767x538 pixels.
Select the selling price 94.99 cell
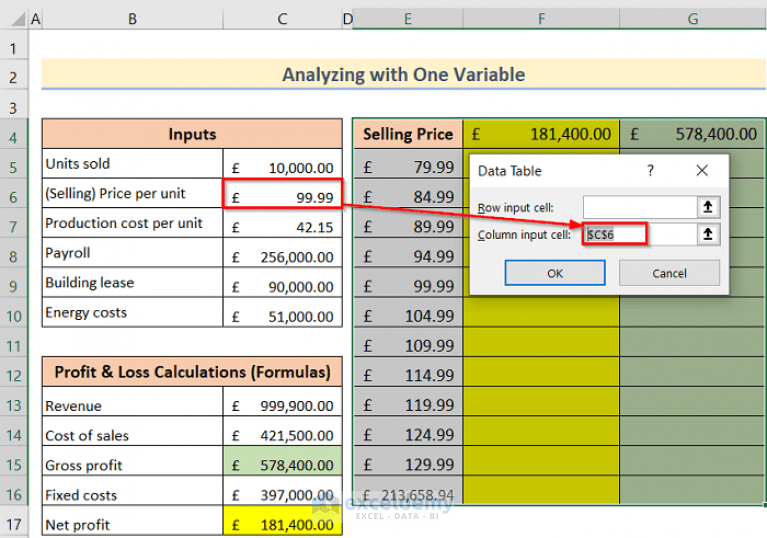(x=408, y=253)
